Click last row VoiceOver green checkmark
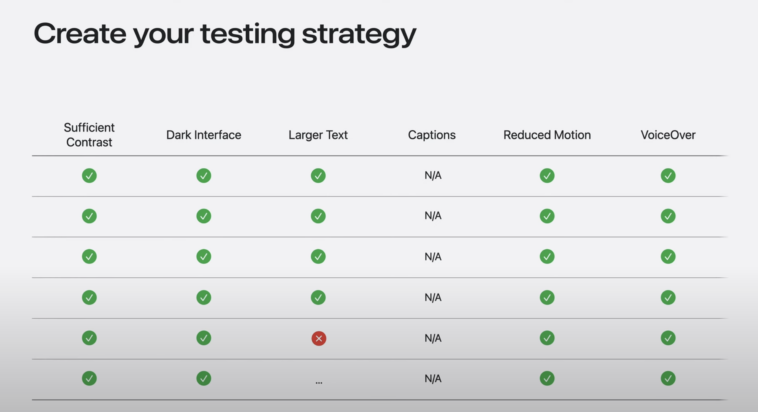The width and height of the screenshot is (758, 412). (668, 378)
